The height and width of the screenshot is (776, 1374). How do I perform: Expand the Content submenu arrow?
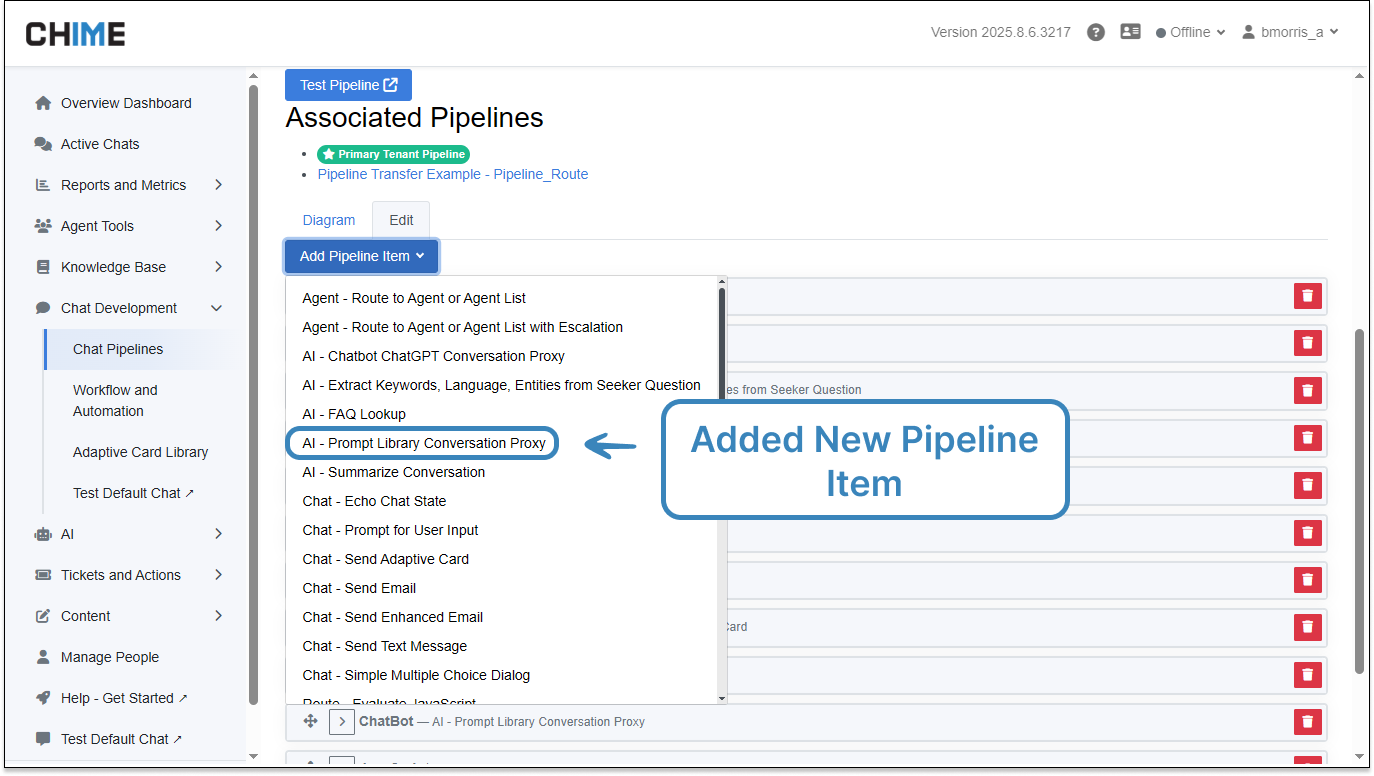click(x=218, y=616)
